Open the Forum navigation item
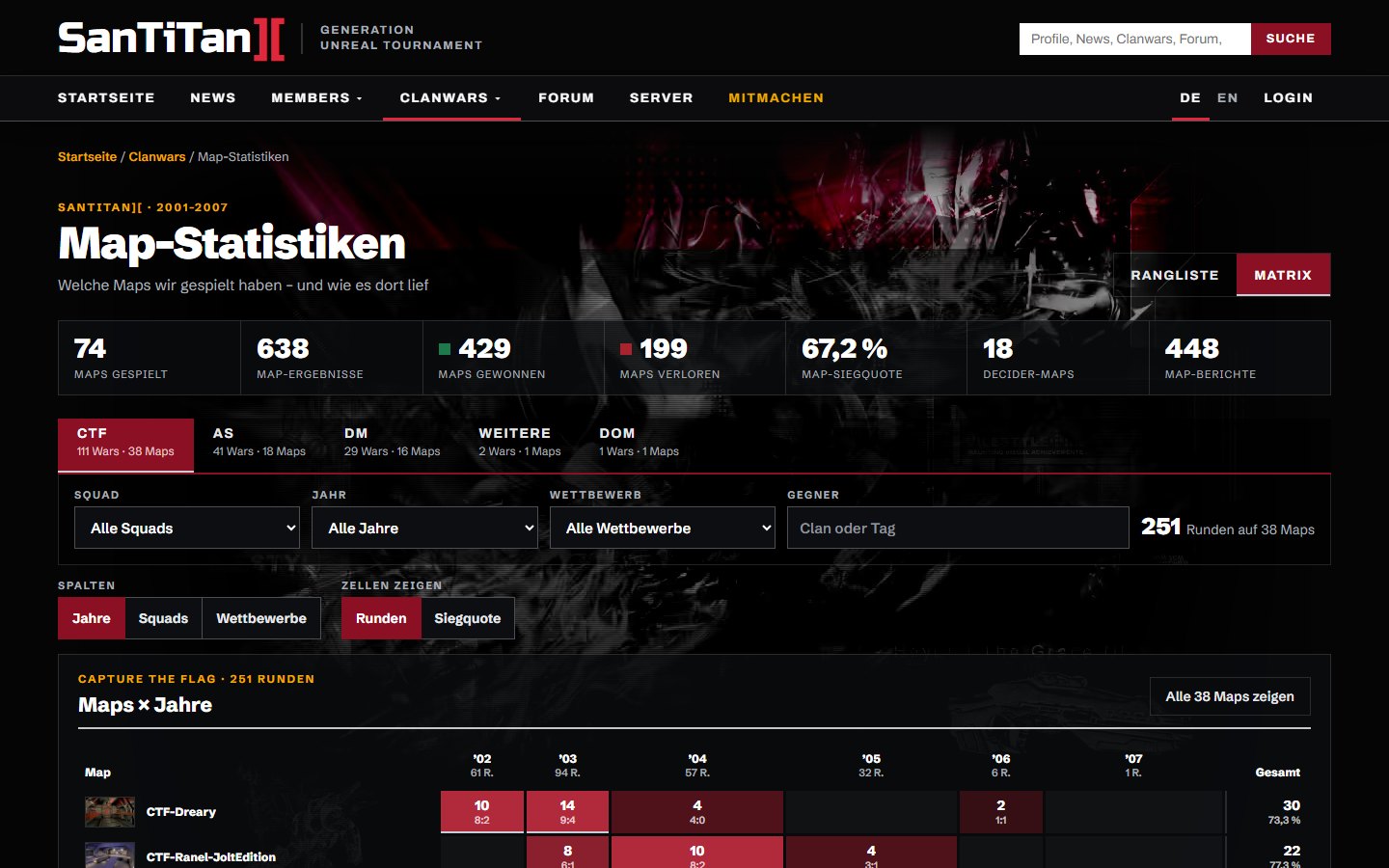 [566, 98]
